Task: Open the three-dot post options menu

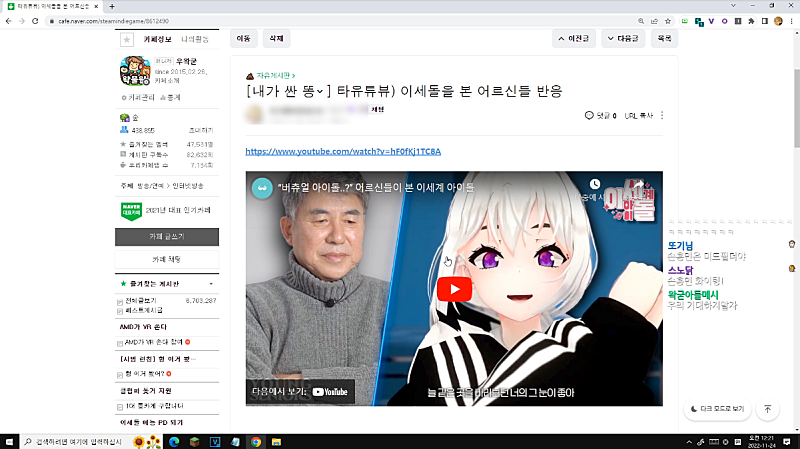Action: 662,116
